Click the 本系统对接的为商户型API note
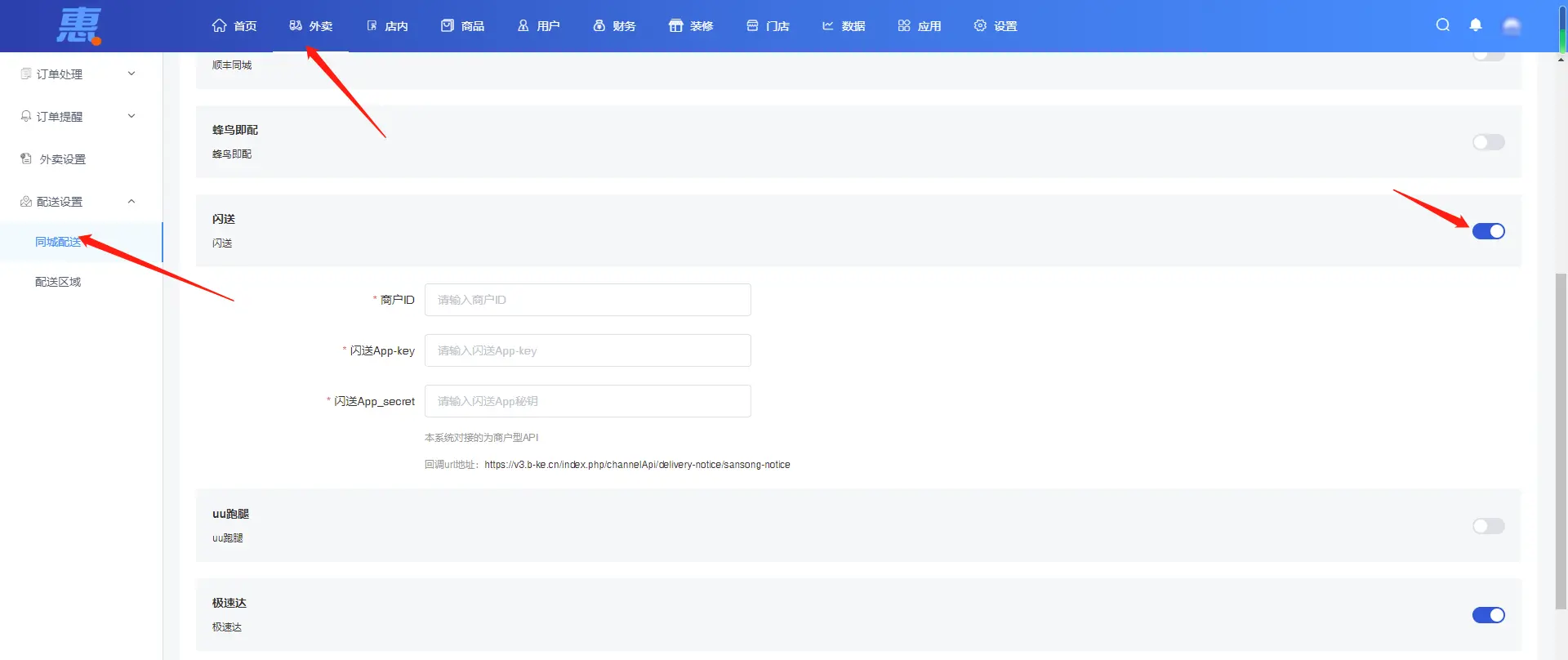The height and width of the screenshot is (660, 1568). tap(481, 438)
